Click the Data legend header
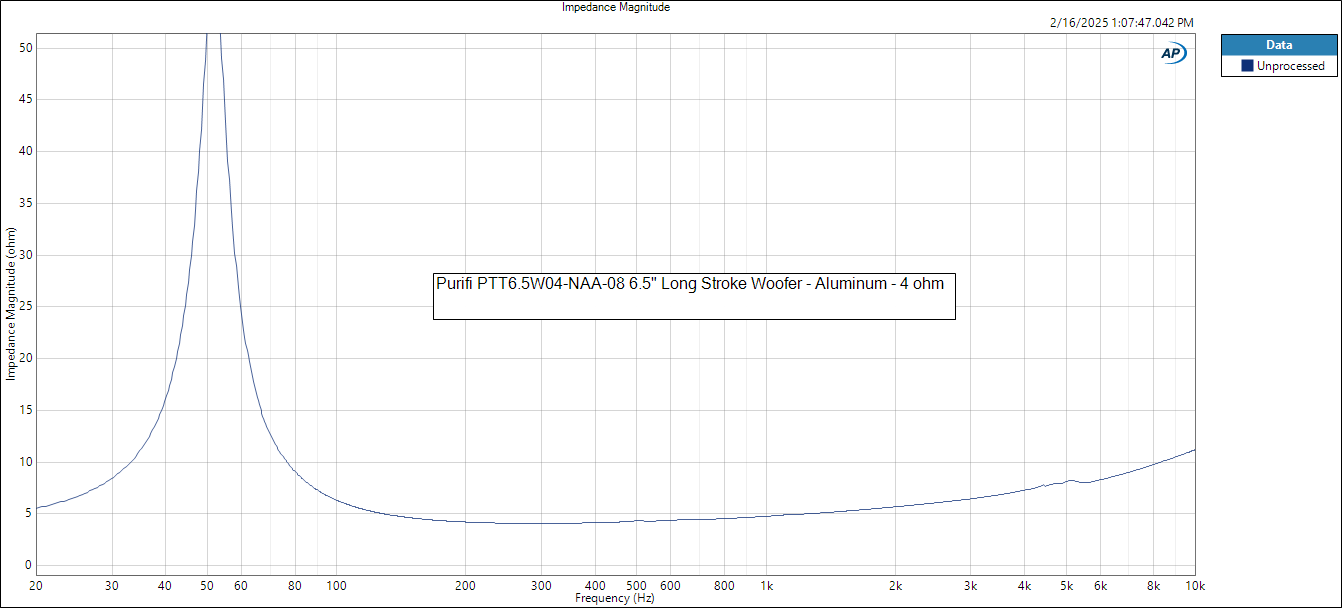 click(1279, 45)
